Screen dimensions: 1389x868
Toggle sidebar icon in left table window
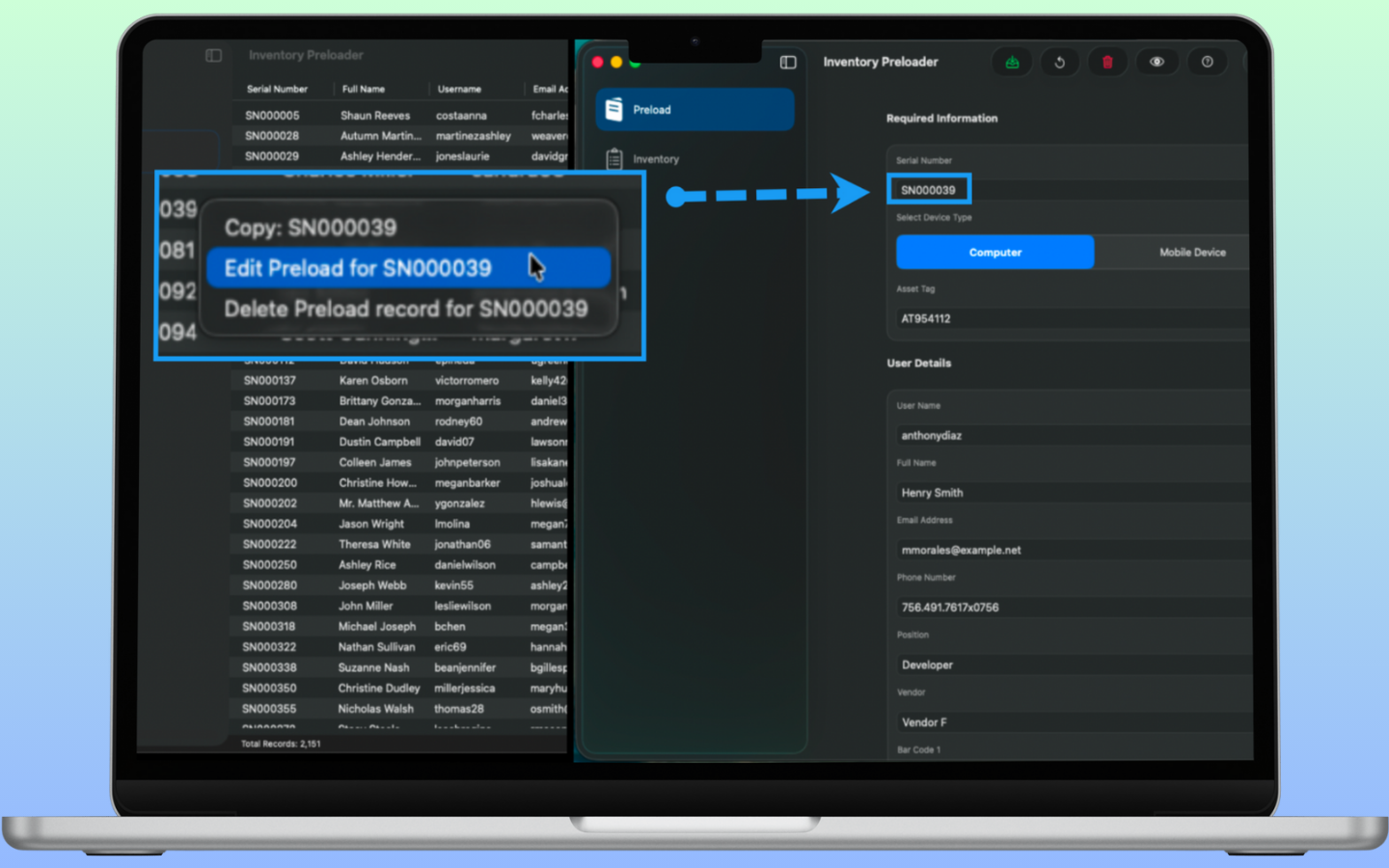click(x=214, y=56)
